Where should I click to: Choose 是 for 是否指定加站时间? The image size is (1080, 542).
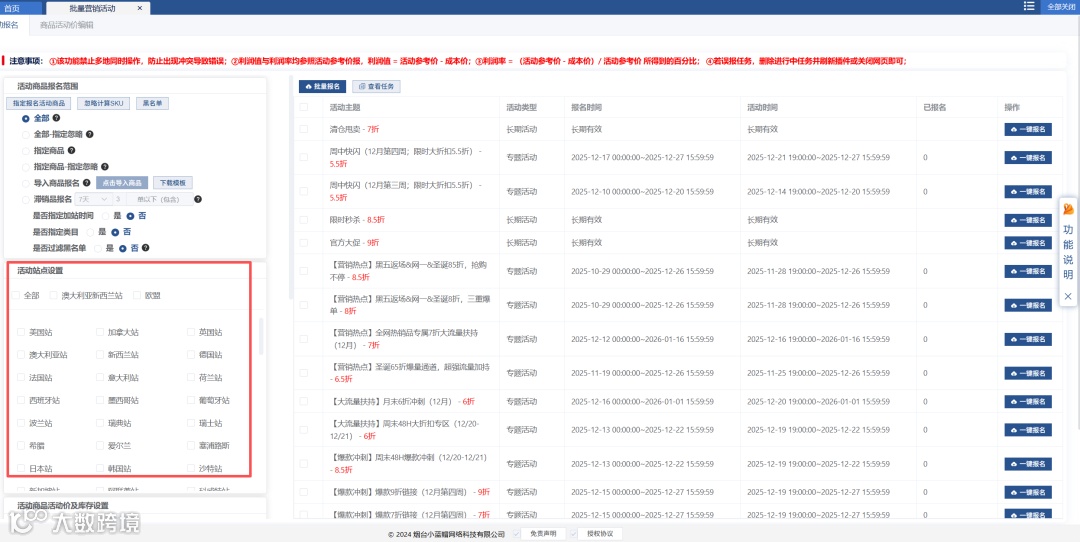106,216
